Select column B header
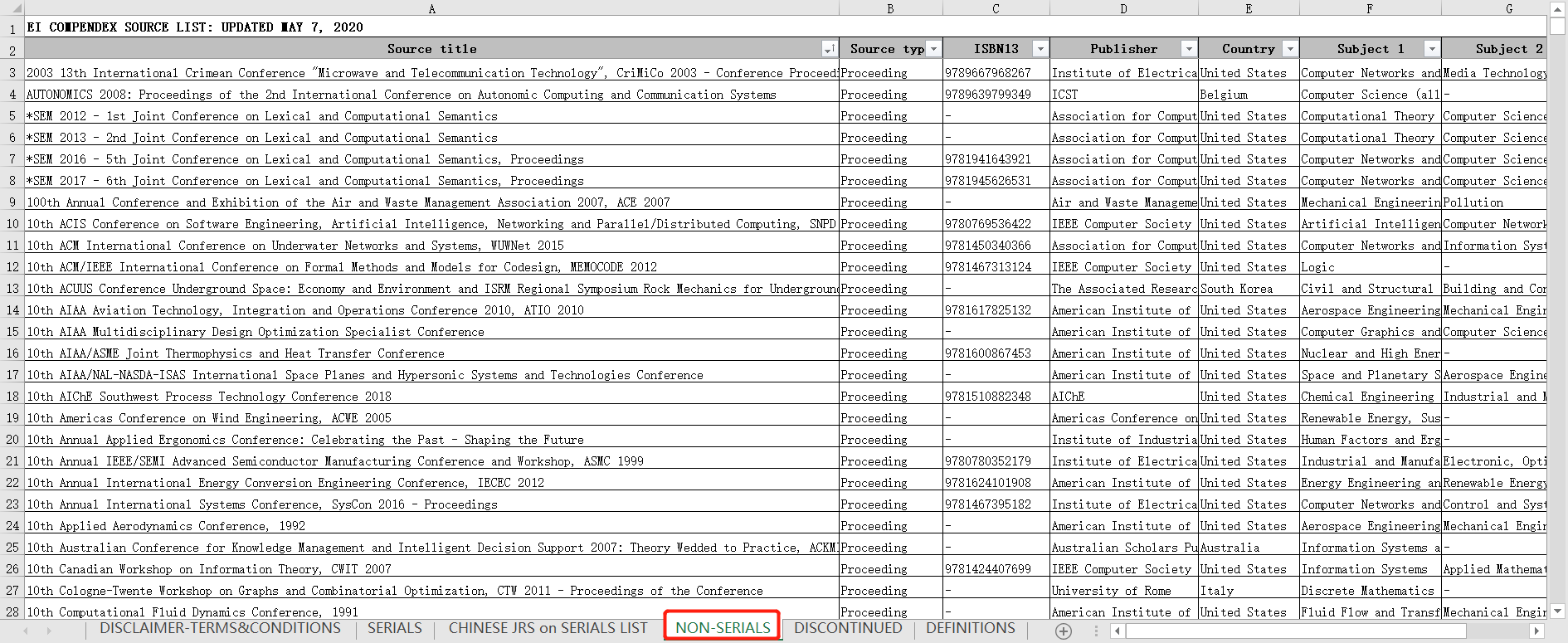Image resolution: width=1568 pixels, height=643 pixels. [x=891, y=8]
